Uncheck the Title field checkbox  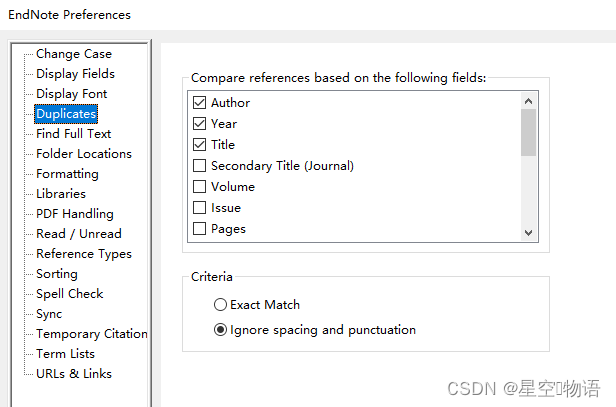[200, 145]
